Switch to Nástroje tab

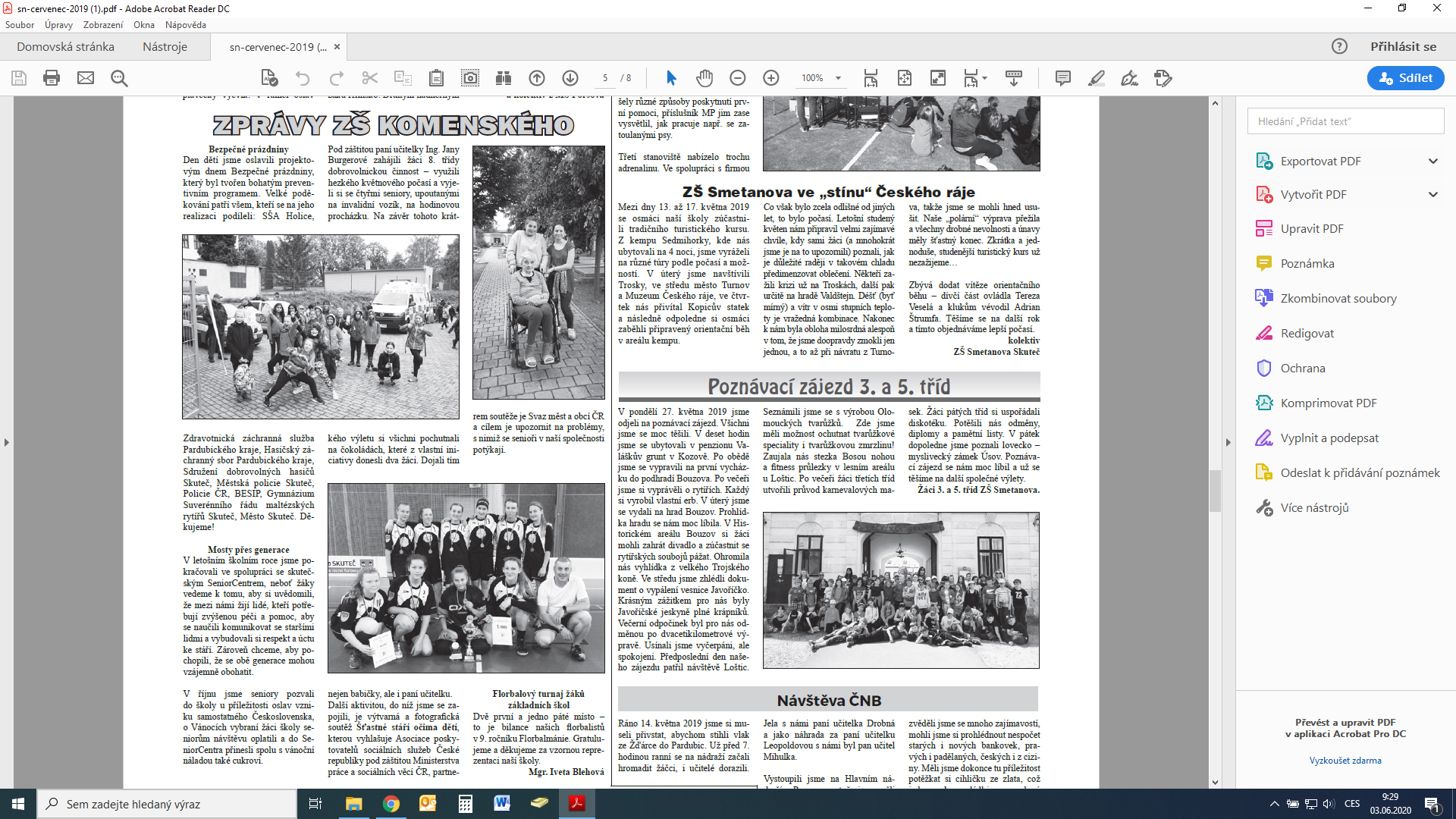tap(165, 46)
